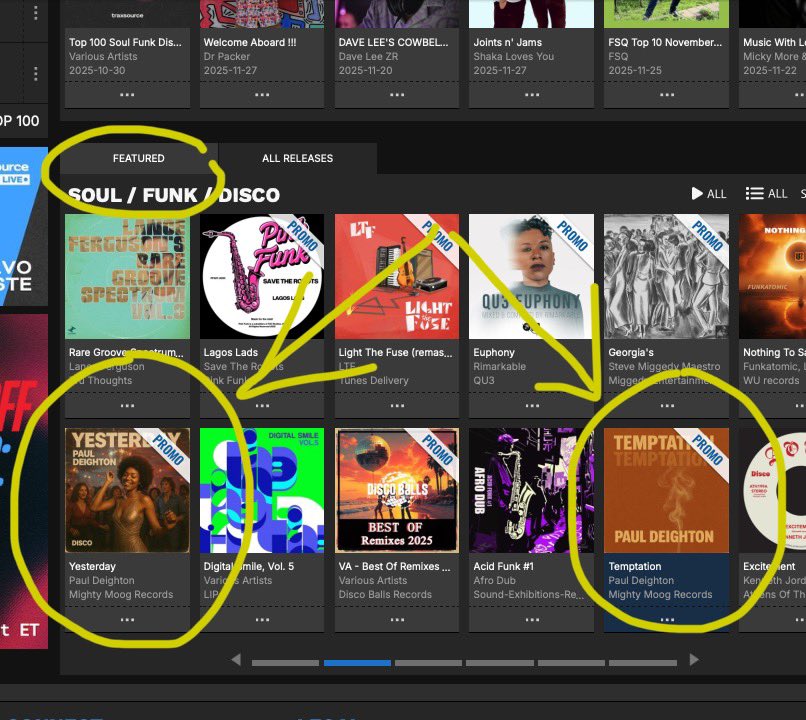Open Disco Balls Records label link

pos(385,594)
